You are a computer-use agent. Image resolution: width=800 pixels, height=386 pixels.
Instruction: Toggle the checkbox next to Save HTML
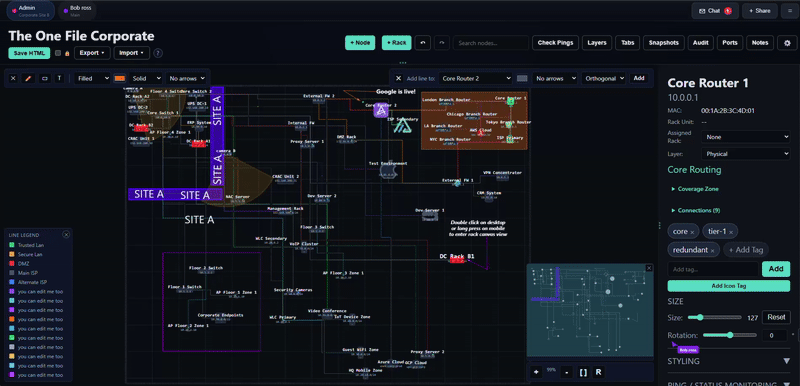pos(58,53)
